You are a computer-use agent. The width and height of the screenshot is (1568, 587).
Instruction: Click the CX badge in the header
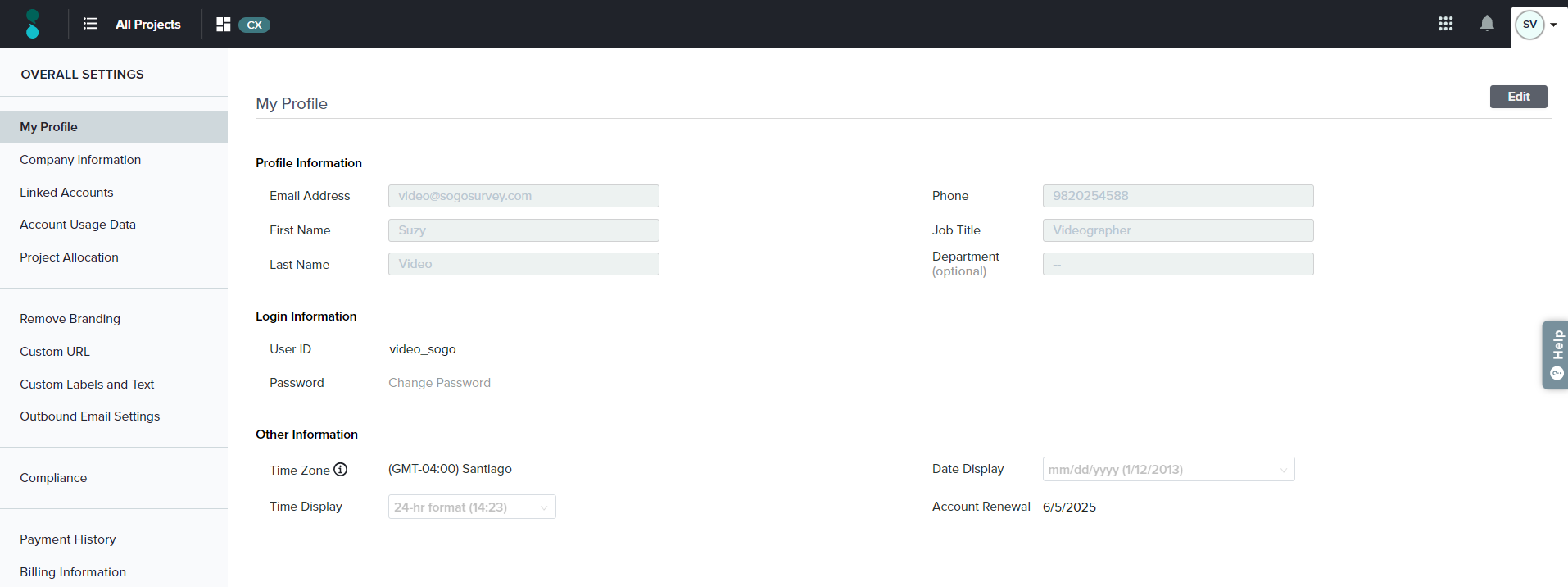(x=254, y=25)
